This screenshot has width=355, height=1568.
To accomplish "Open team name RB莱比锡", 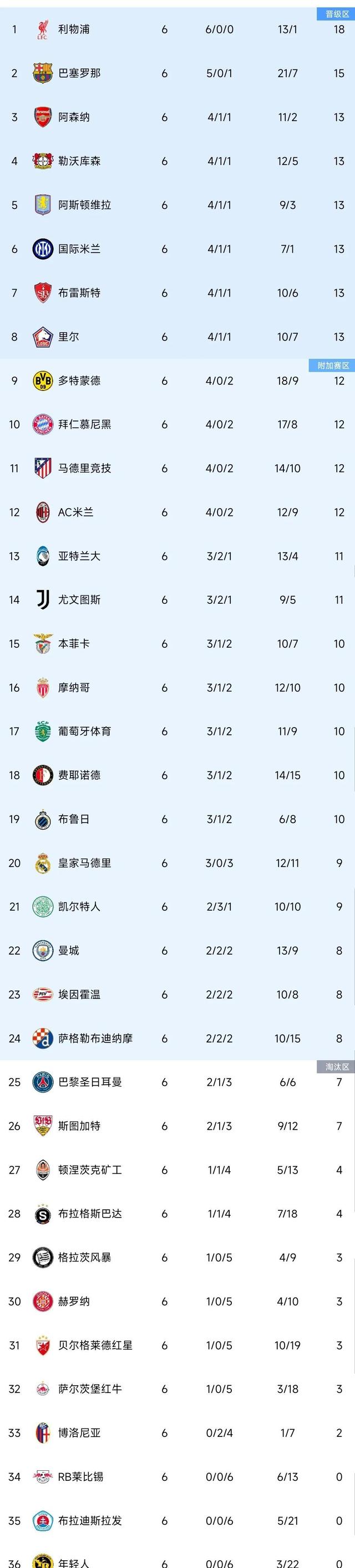I will point(80,1477).
